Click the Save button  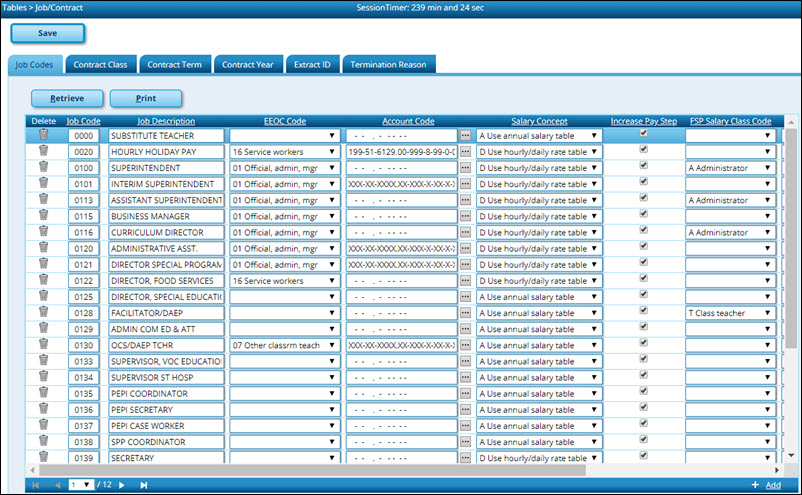click(x=48, y=33)
